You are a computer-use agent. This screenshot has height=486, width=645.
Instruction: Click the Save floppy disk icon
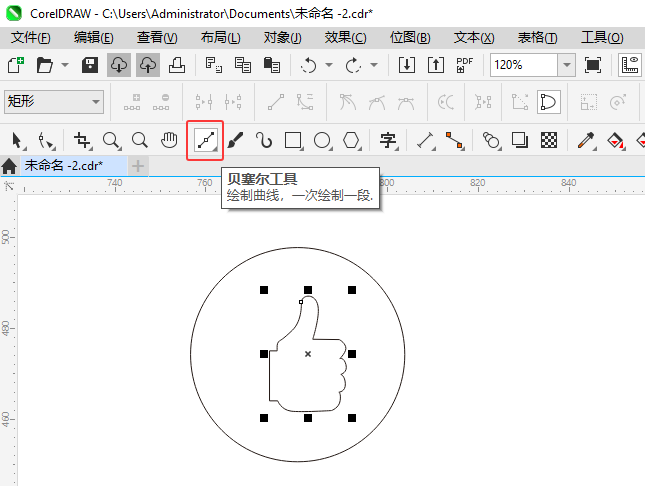click(x=90, y=65)
